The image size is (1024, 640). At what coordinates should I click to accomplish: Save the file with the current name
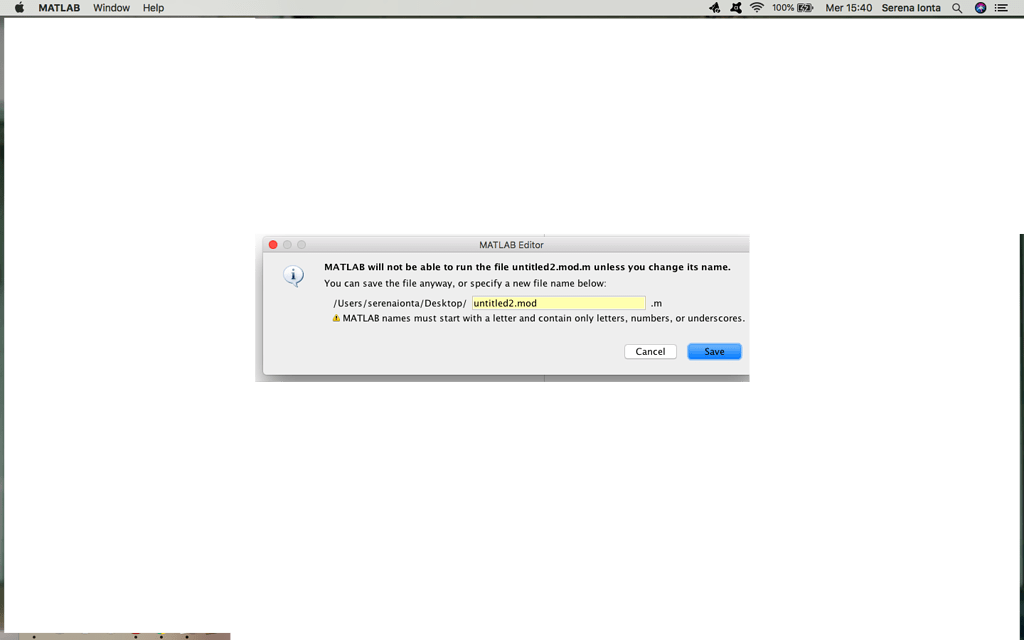[x=714, y=351]
